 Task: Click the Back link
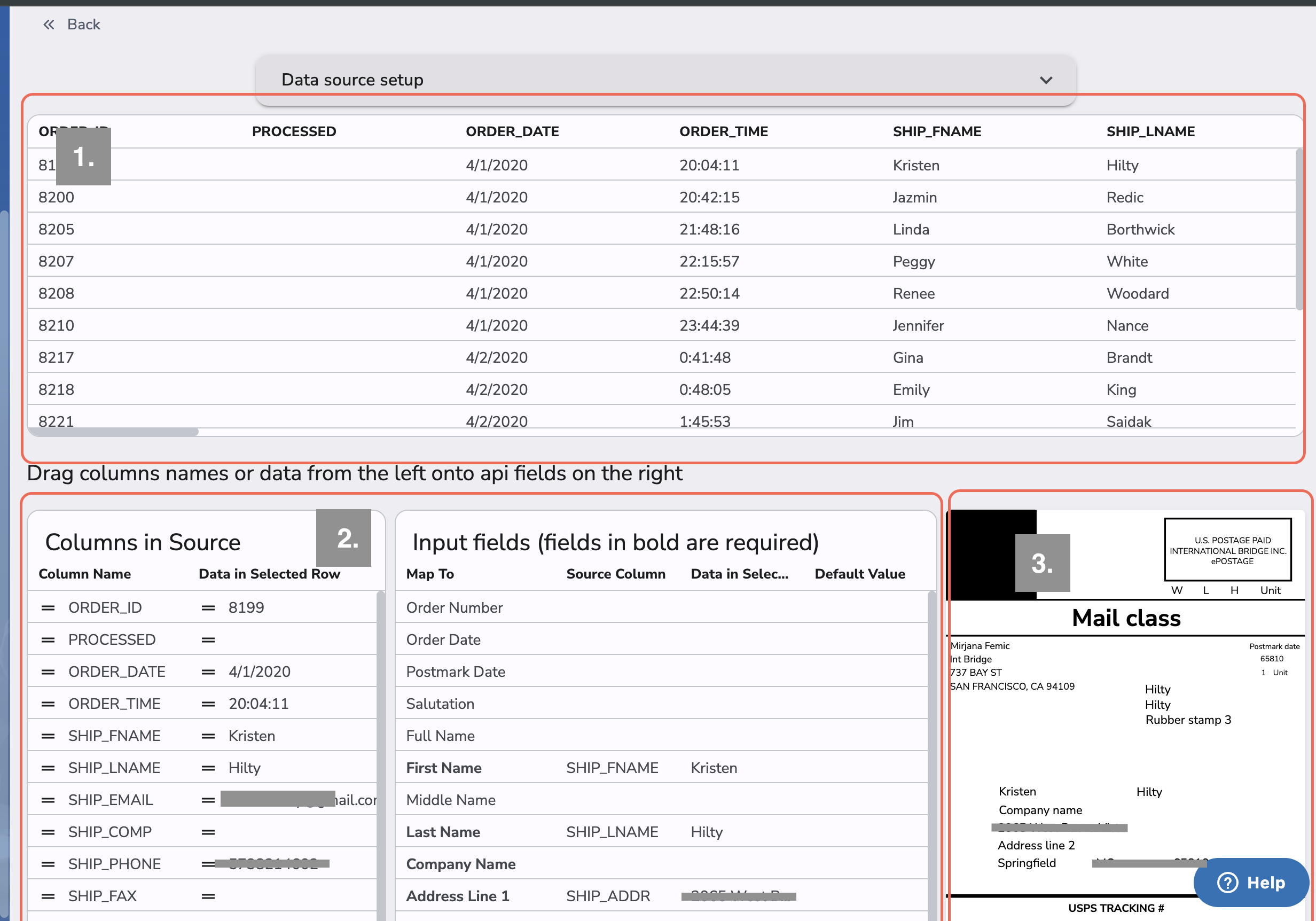tap(84, 24)
